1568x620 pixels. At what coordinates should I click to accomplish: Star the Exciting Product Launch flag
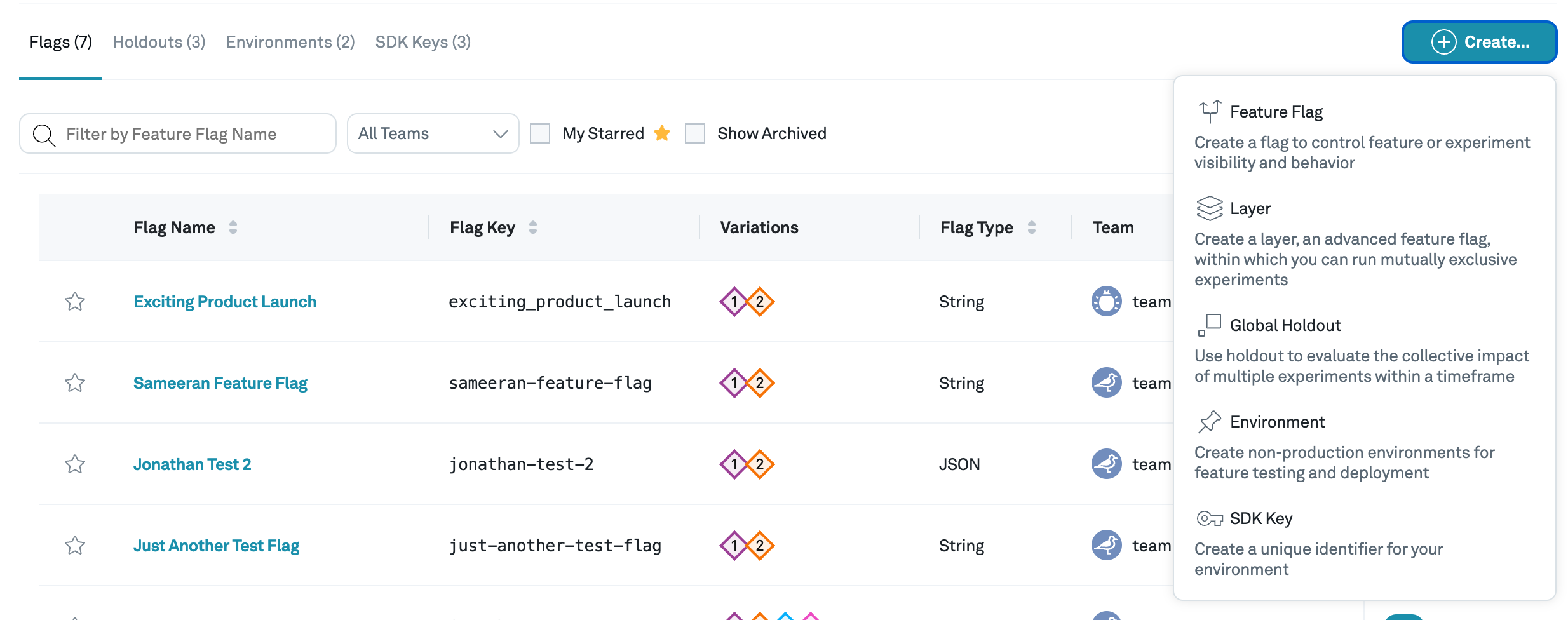click(x=75, y=301)
